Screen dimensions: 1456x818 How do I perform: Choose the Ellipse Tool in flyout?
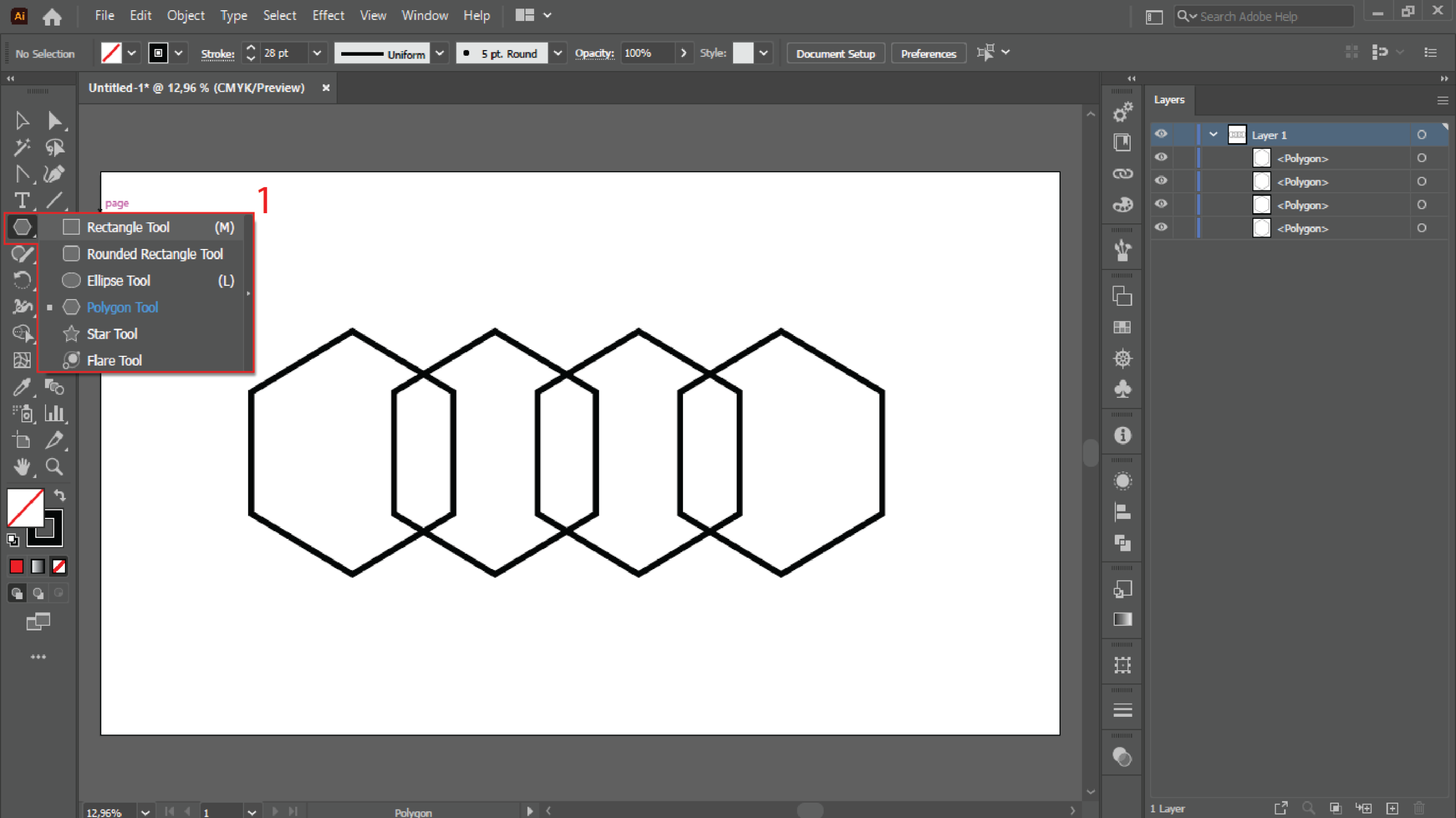(x=118, y=281)
